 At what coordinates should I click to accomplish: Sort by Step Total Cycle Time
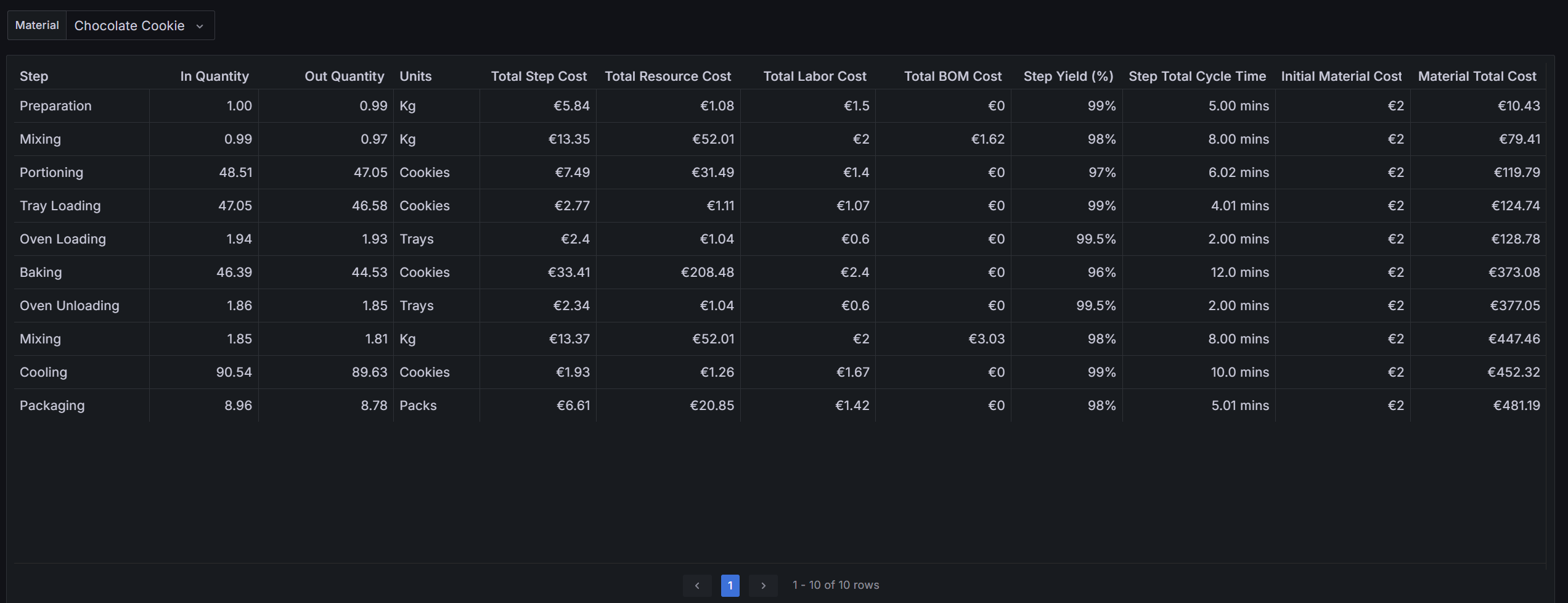(x=1197, y=76)
